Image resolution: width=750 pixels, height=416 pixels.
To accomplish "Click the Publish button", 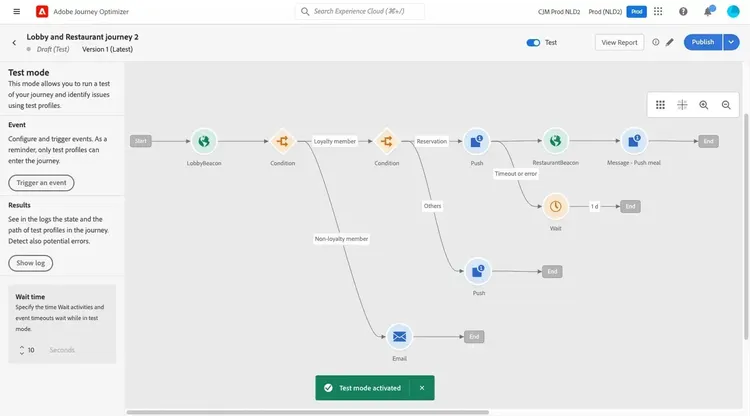I will (703, 42).
